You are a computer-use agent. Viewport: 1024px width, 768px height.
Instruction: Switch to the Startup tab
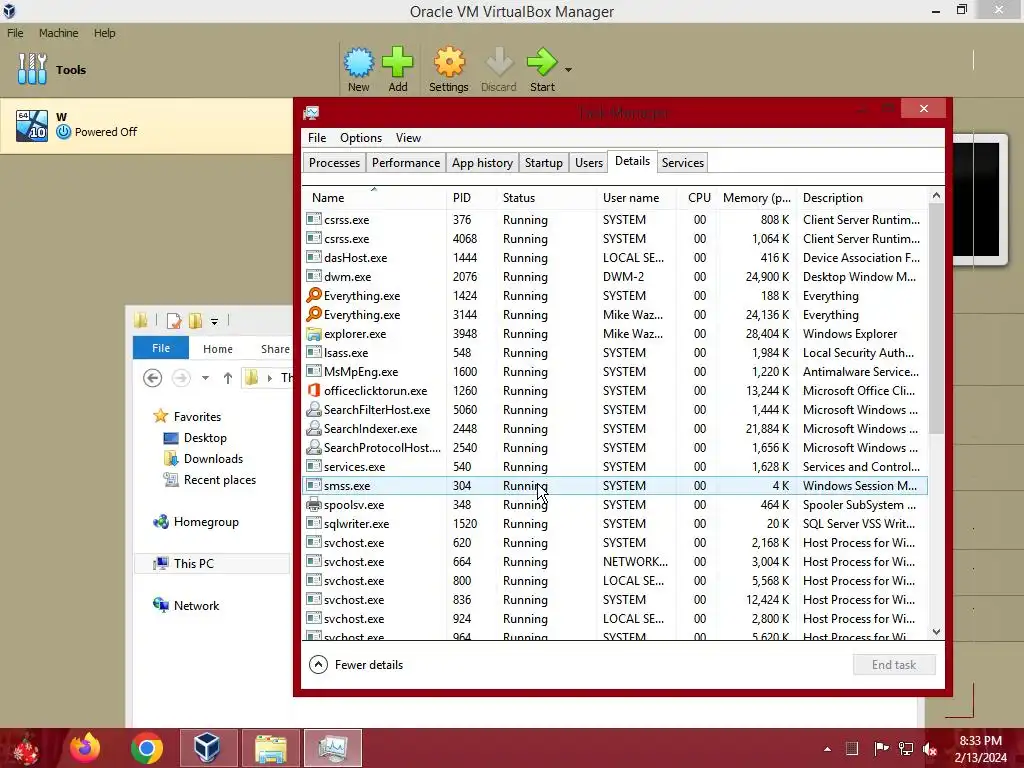pos(543,163)
